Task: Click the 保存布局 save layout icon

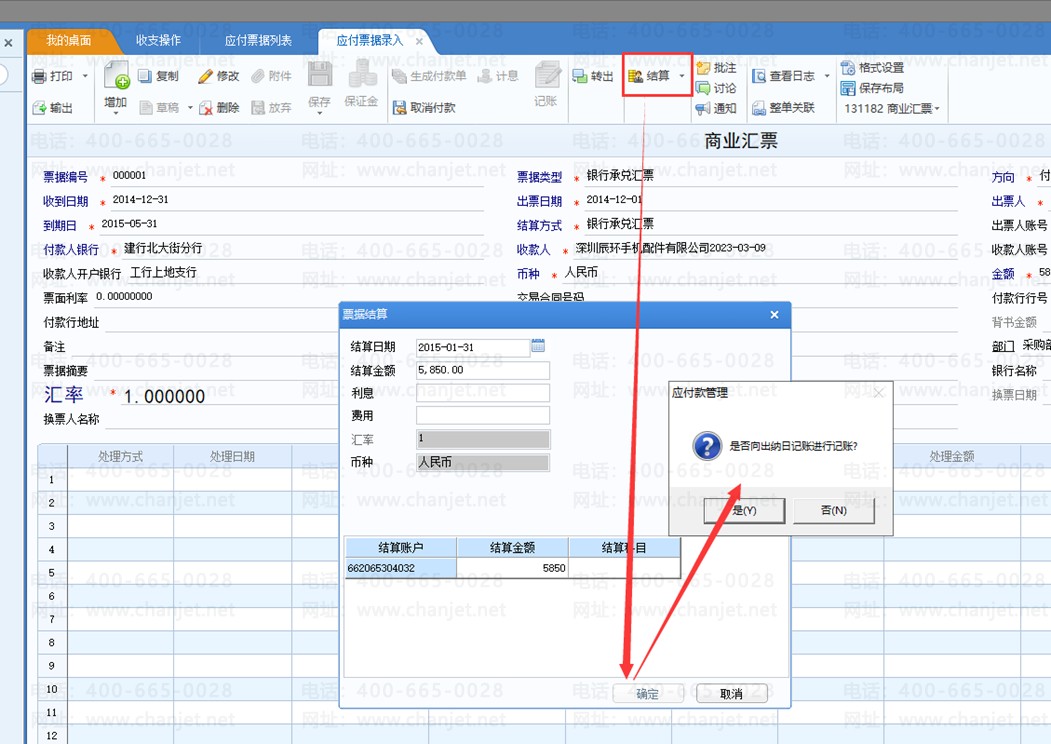Action: (848, 88)
